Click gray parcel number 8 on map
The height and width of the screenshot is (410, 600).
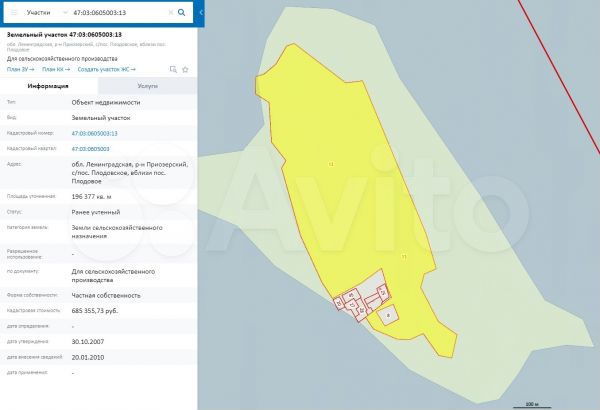coord(388,314)
